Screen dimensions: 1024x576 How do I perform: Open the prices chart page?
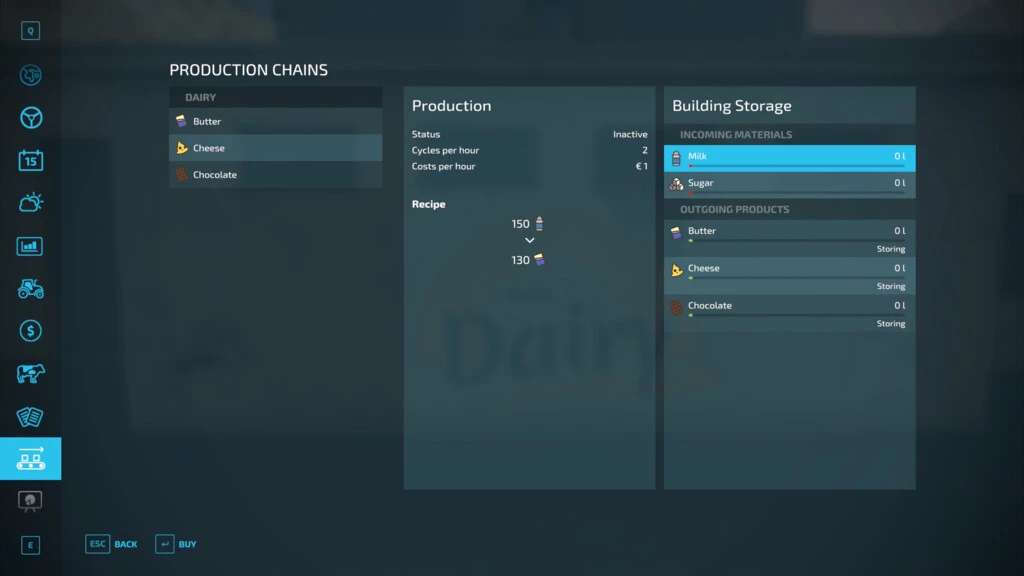point(31,246)
